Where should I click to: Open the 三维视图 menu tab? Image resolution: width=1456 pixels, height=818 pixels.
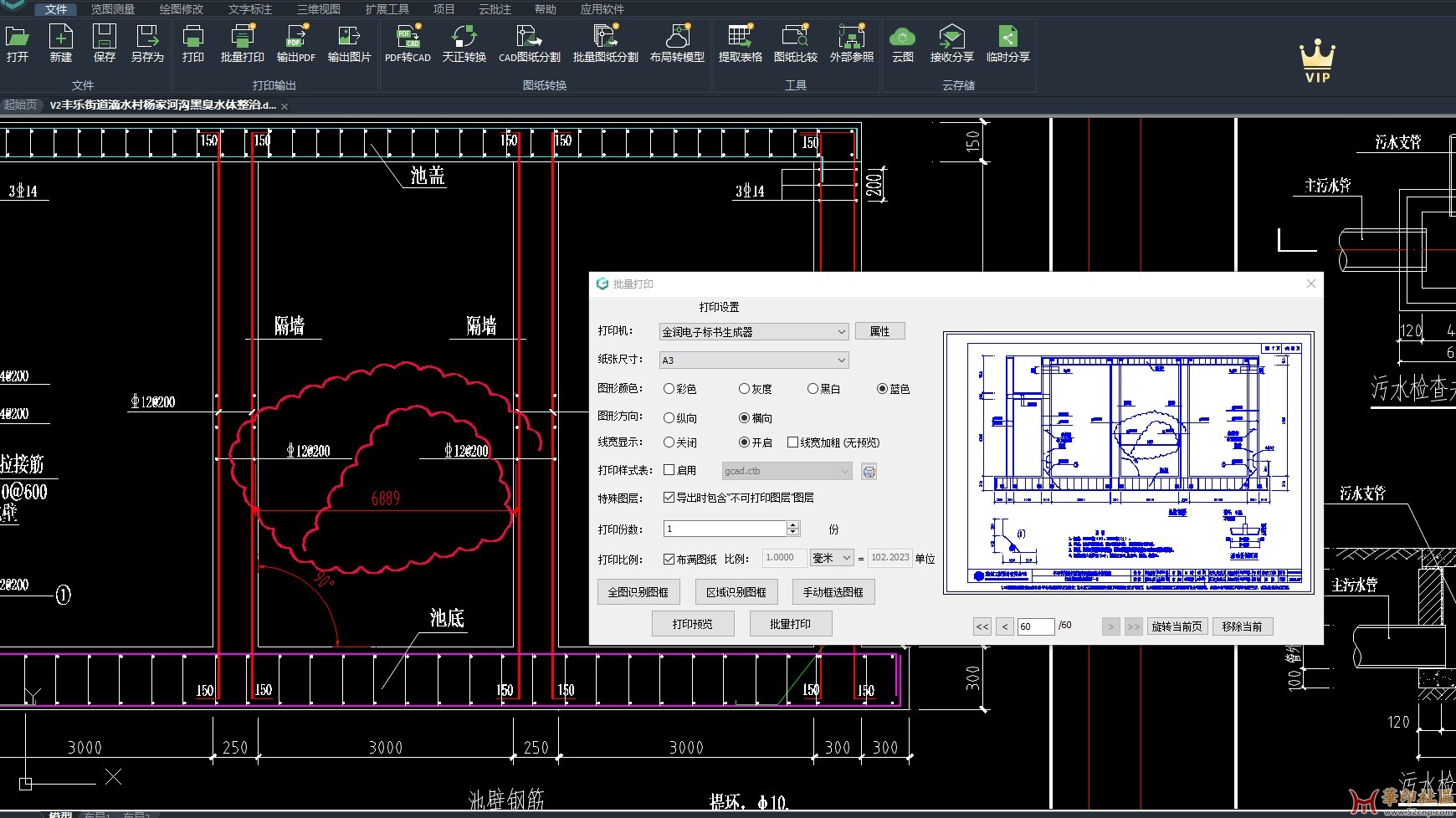(319, 9)
